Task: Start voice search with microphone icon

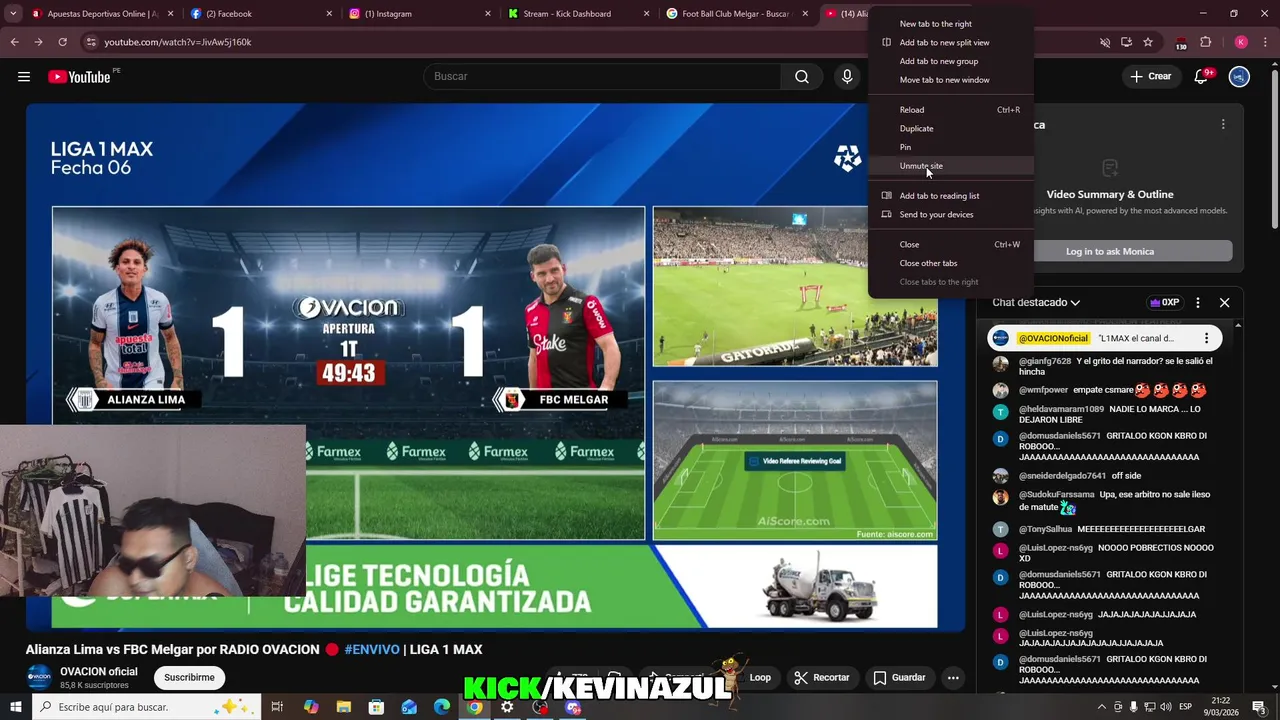Action: tap(847, 77)
